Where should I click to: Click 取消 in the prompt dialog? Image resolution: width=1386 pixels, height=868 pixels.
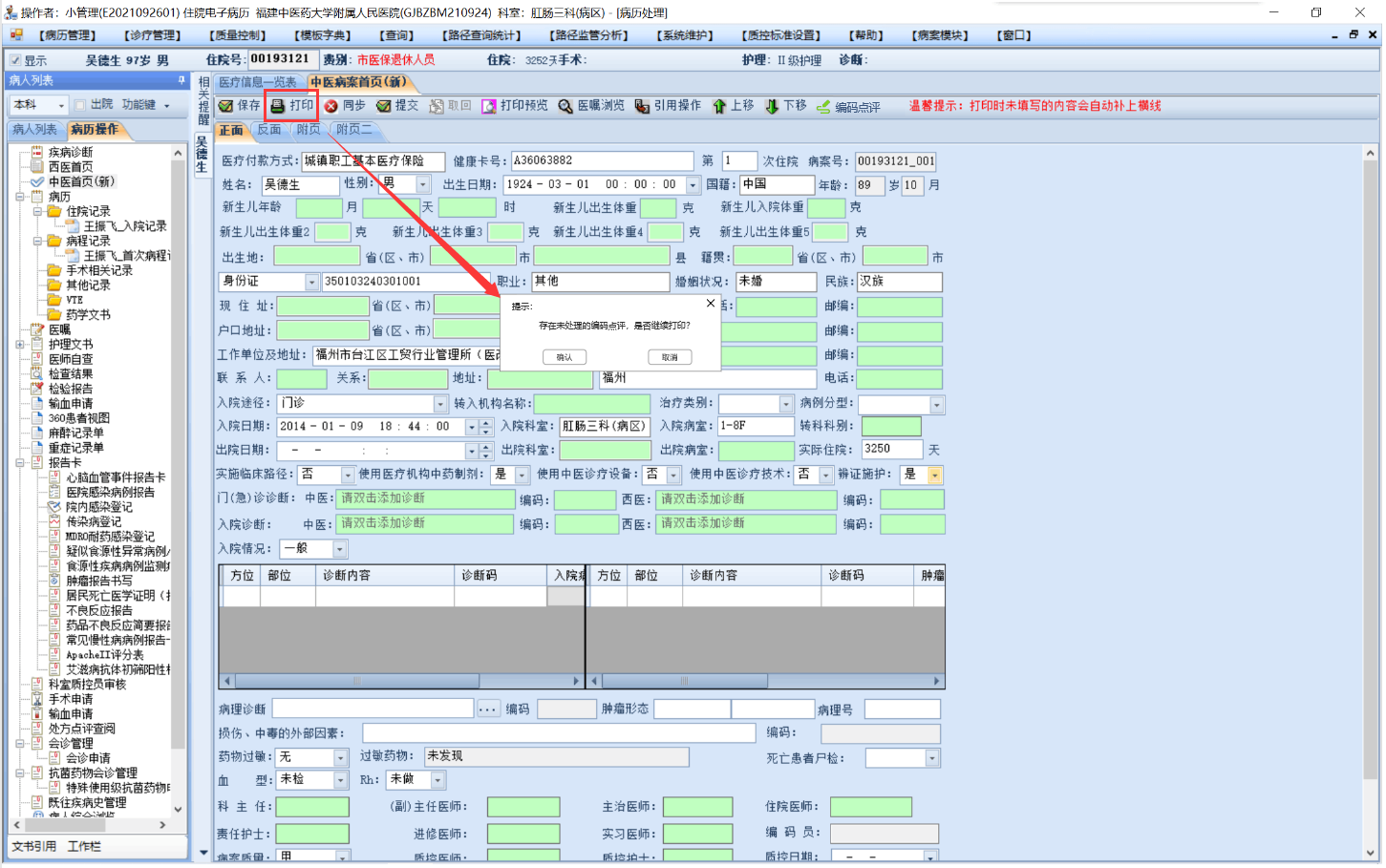pyautogui.click(x=670, y=357)
